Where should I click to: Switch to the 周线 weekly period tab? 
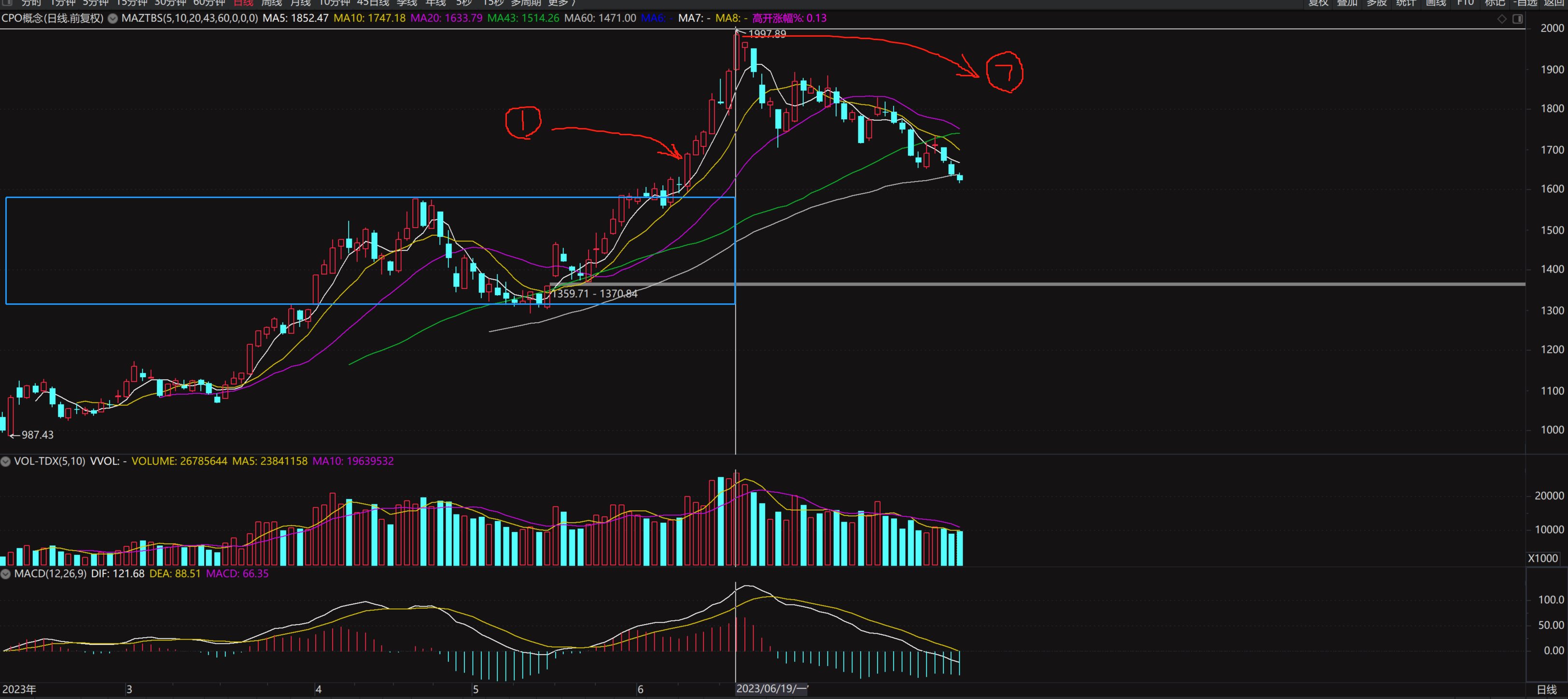(271, 3)
